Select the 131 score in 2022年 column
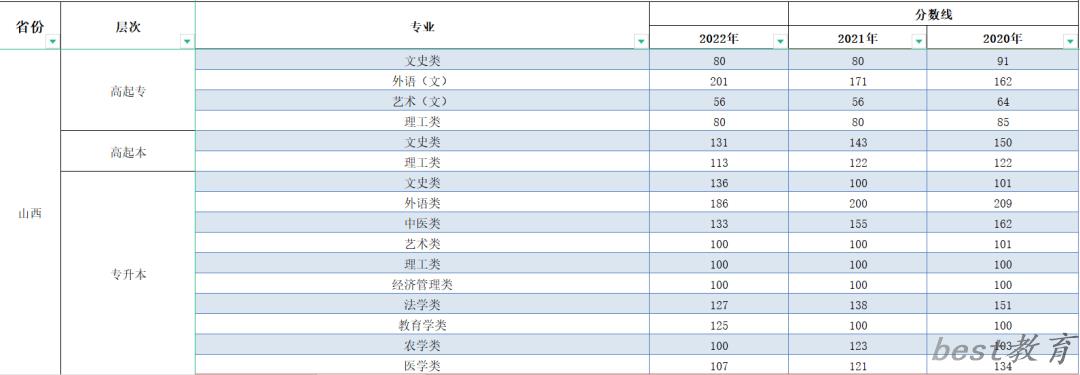Image resolution: width=1080 pixels, height=375 pixels. pos(719,142)
